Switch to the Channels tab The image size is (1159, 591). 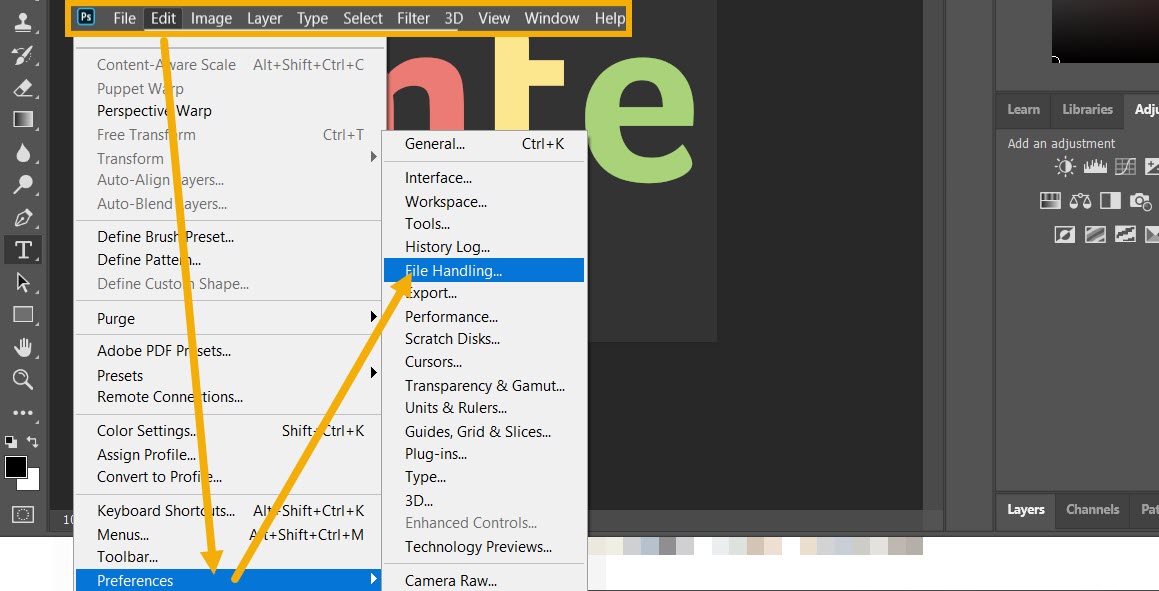pyautogui.click(x=1092, y=510)
